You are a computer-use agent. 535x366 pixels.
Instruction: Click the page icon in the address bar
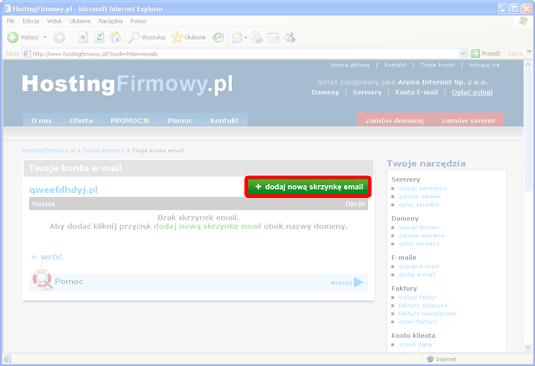27,54
